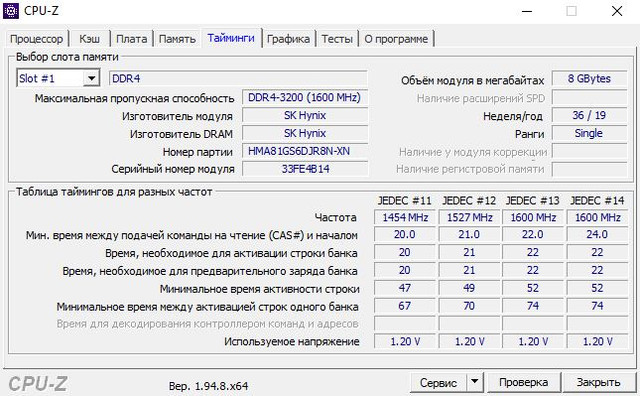640x396 pixels.
Task: Select part number HMA81GS6DJR8N-XN
Action: point(305,151)
